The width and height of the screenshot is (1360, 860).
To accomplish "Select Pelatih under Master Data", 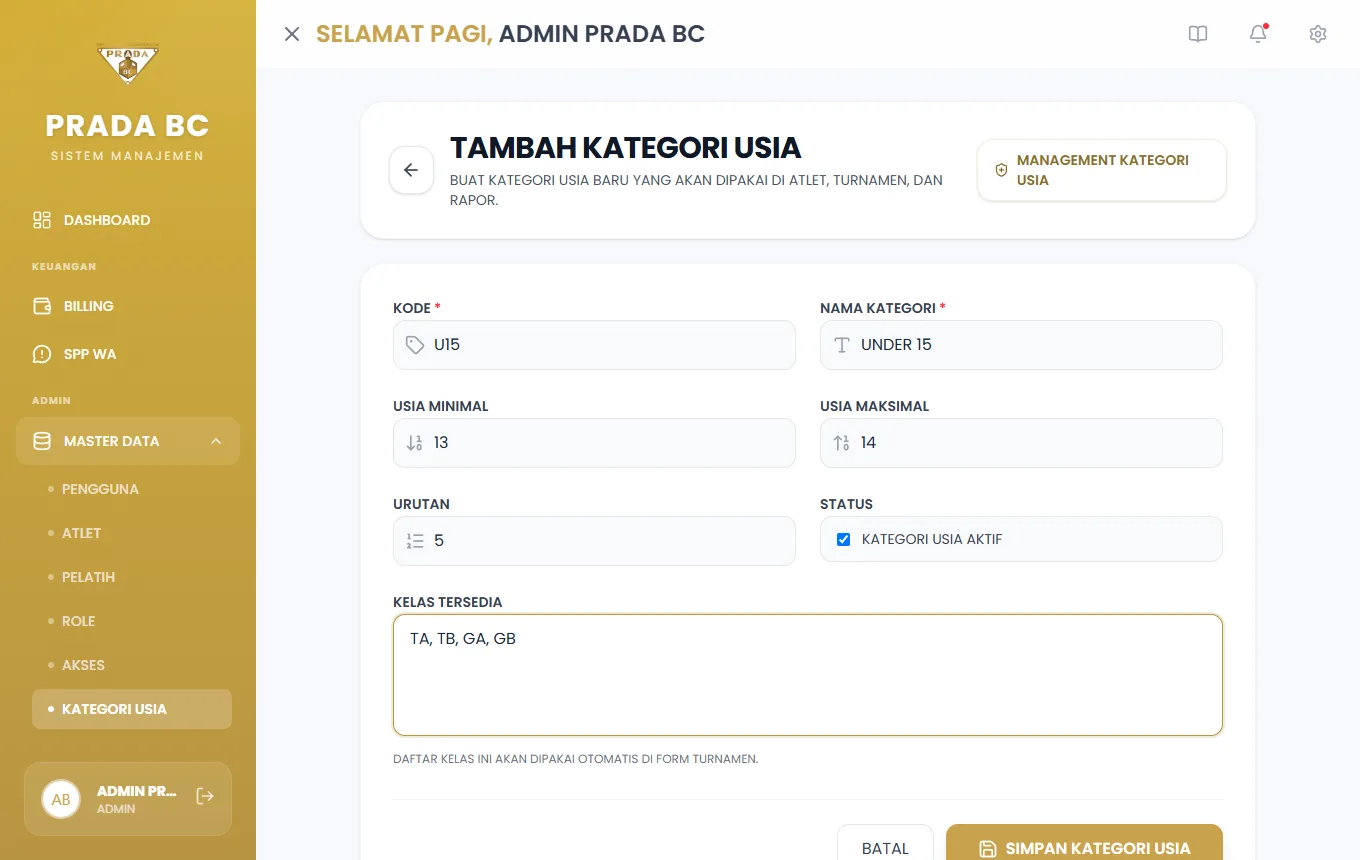I will point(132,577).
